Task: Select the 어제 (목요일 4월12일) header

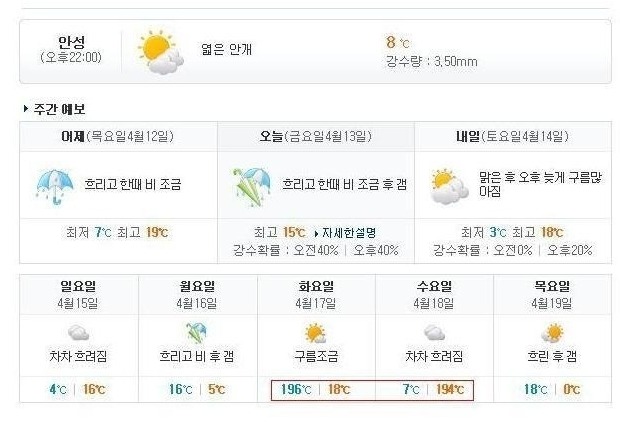Action: 118,135
